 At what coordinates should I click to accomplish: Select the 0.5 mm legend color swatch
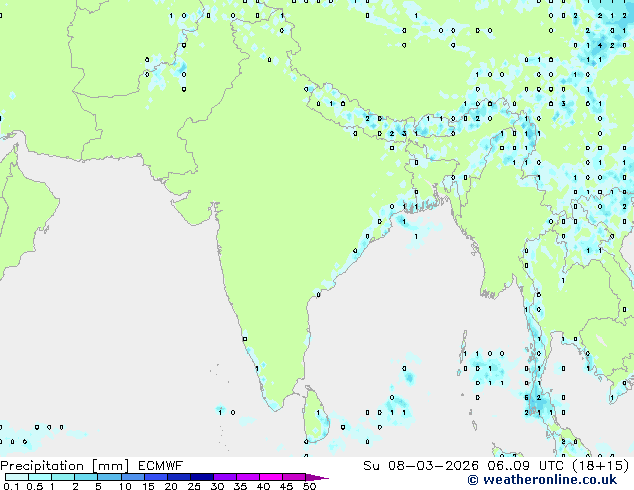(40, 477)
